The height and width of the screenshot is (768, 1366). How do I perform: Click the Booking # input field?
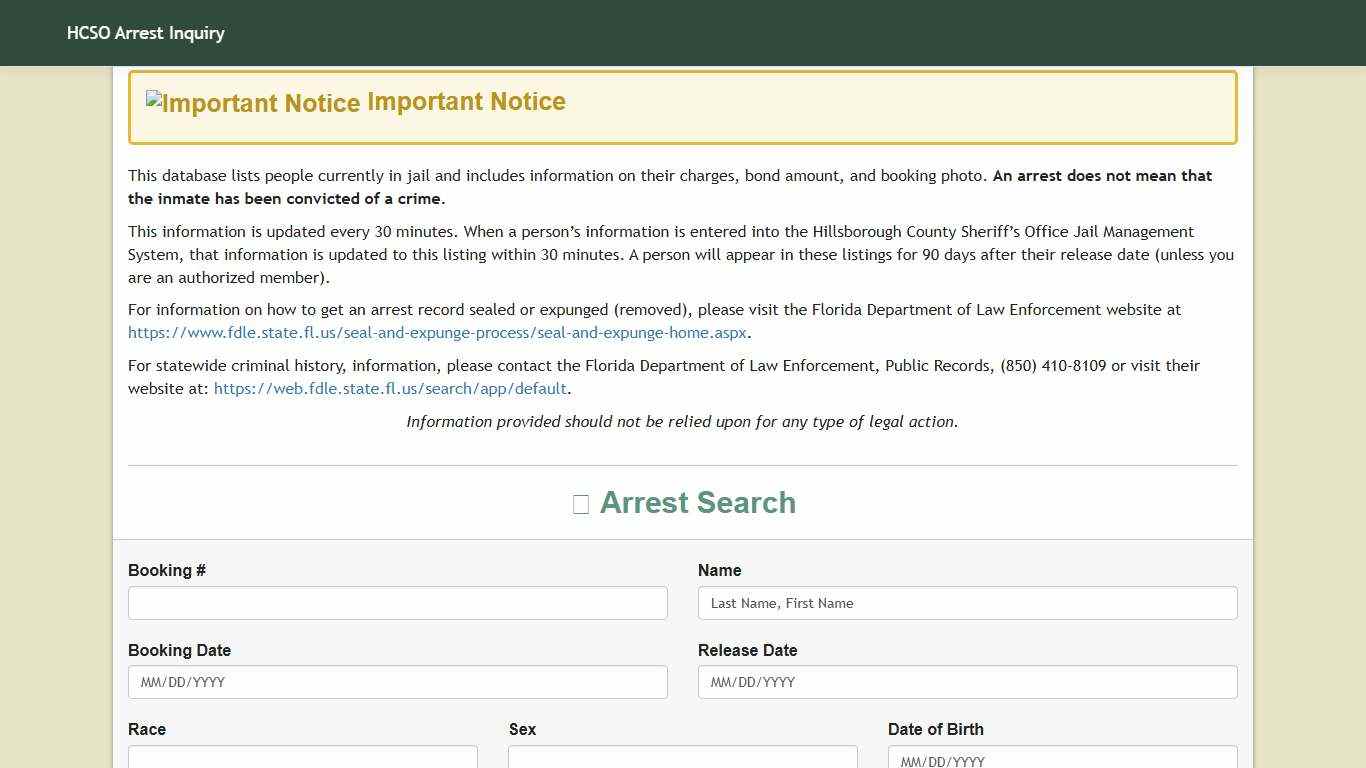(398, 603)
